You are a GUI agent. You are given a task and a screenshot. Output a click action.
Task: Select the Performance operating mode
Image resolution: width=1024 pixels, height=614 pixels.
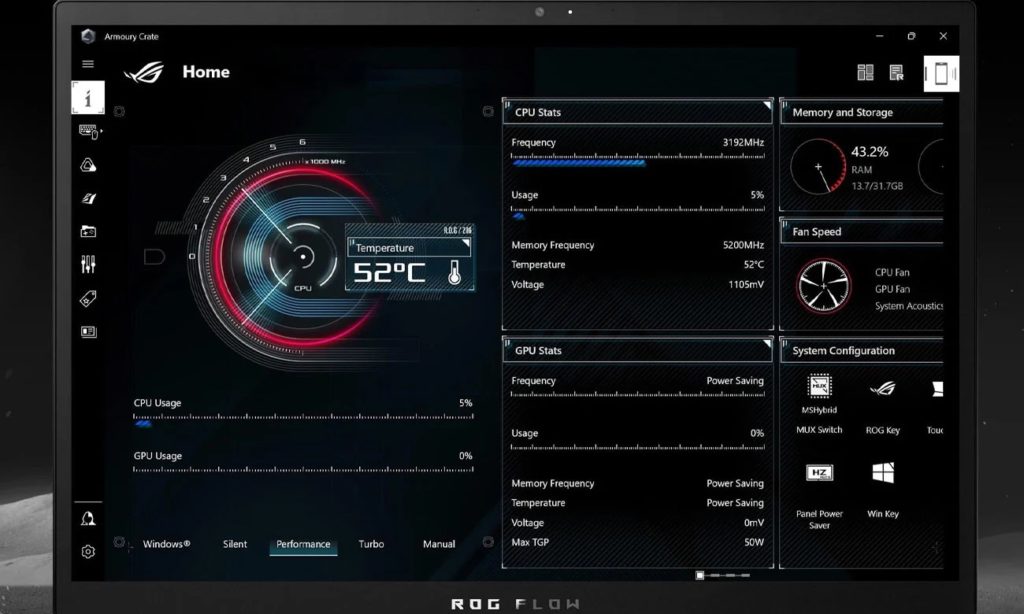point(303,544)
